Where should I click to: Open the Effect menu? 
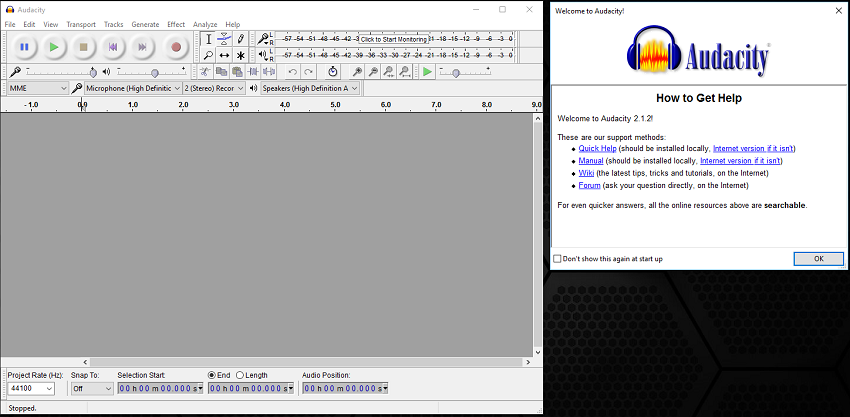coord(176,24)
